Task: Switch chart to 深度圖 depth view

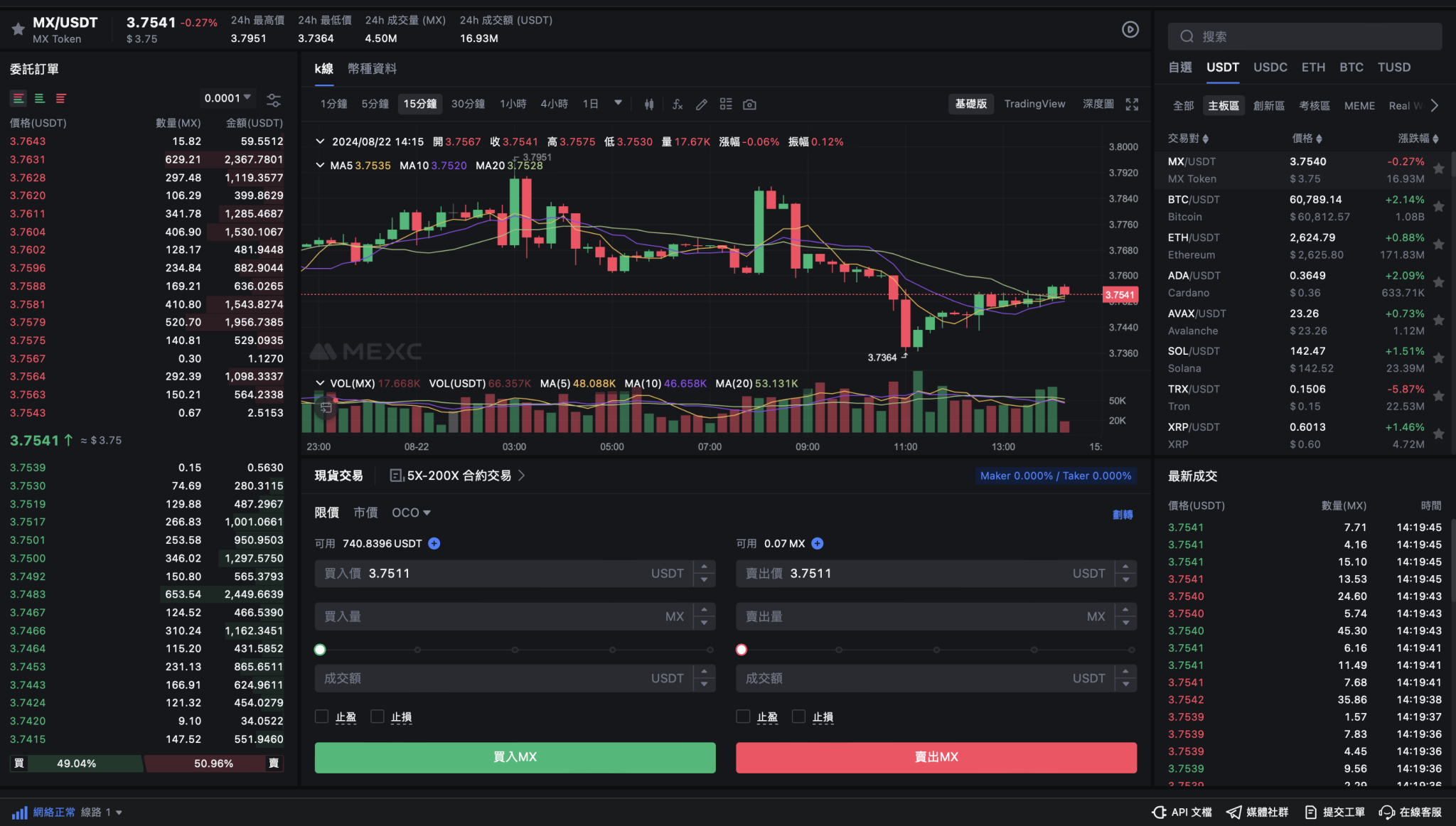Action: tap(1098, 104)
